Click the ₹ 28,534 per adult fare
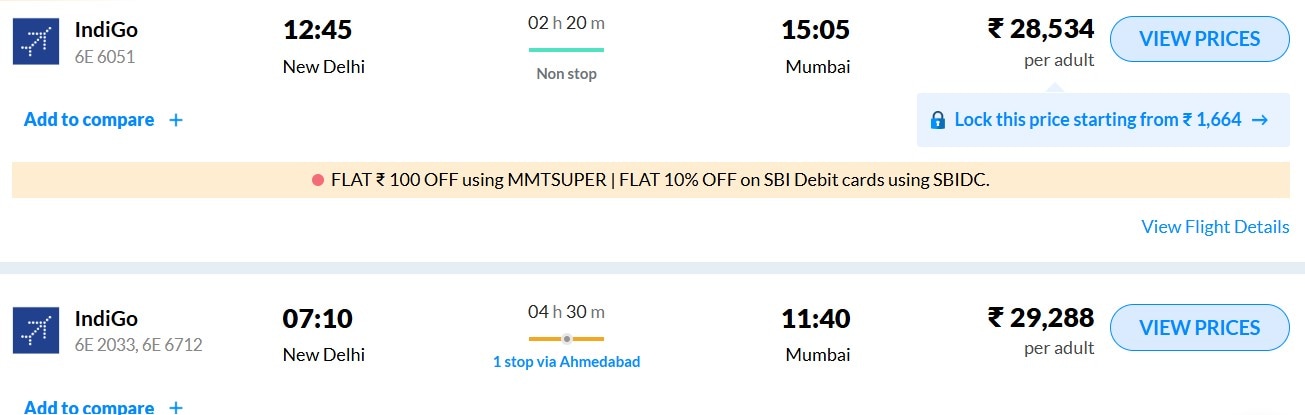 pyautogui.click(x=1041, y=30)
